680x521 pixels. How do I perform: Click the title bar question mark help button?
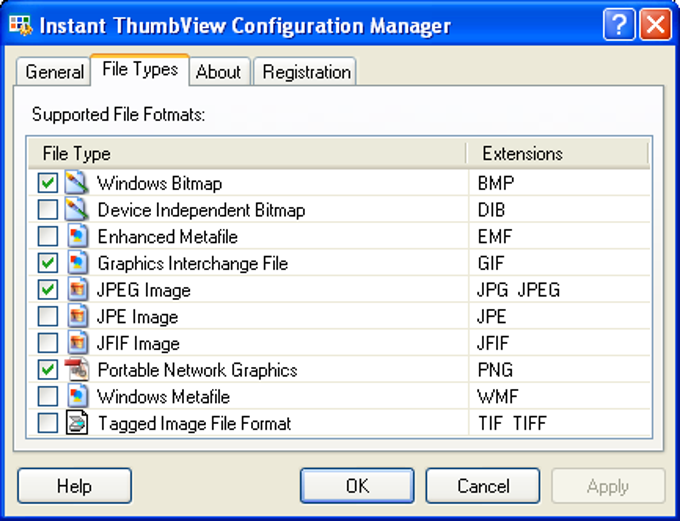[x=619, y=25]
